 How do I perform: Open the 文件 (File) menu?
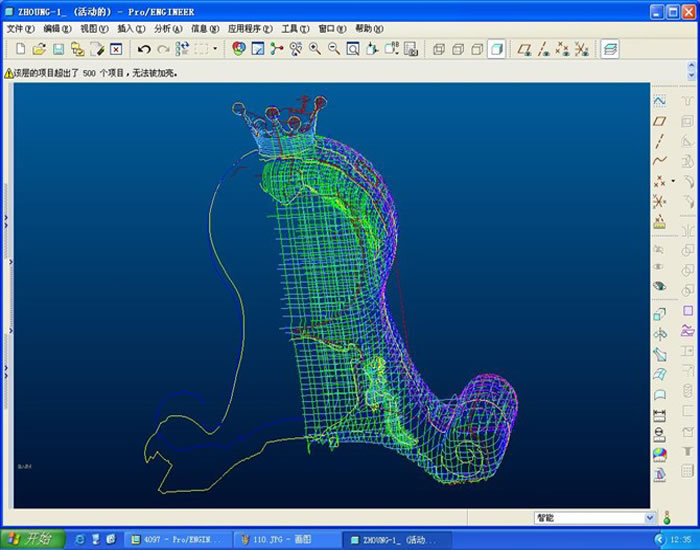pyautogui.click(x=20, y=29)
